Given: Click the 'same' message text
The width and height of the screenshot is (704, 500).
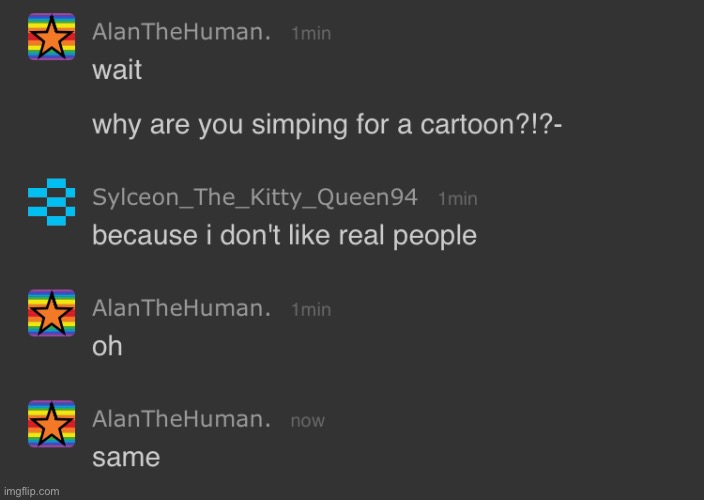Looking at the screenshot, I should click(x=126, y=458).
